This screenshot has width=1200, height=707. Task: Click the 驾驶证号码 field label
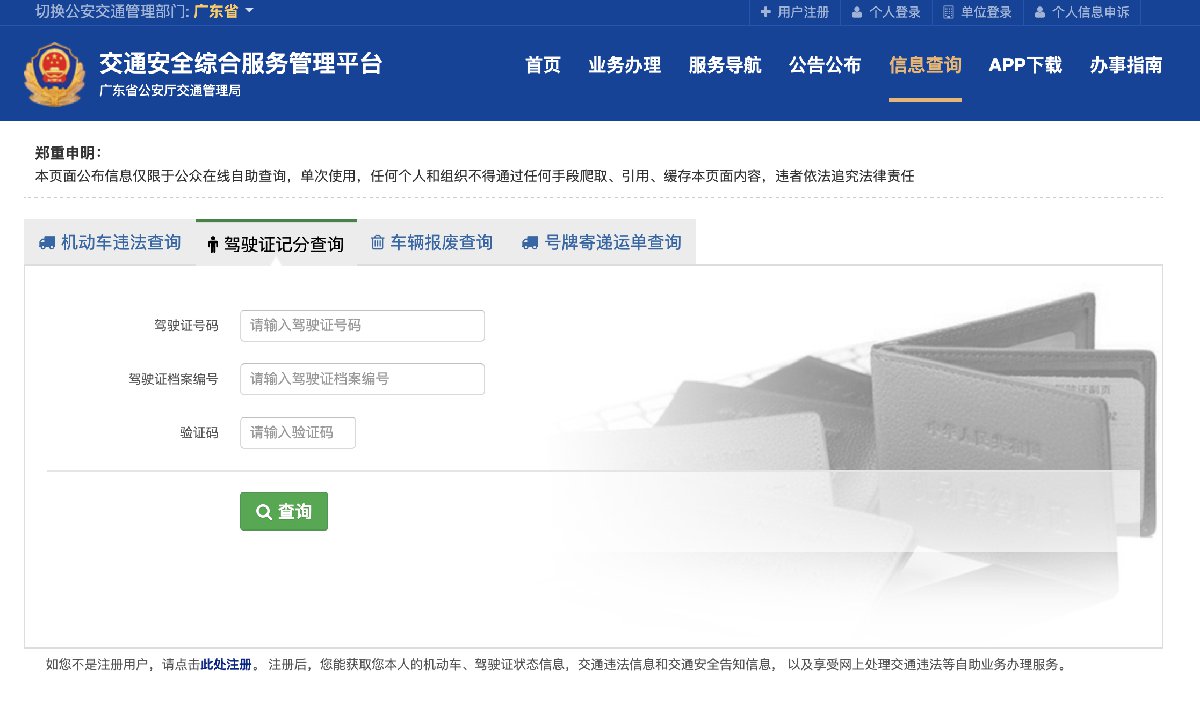(x=186, y=326)
